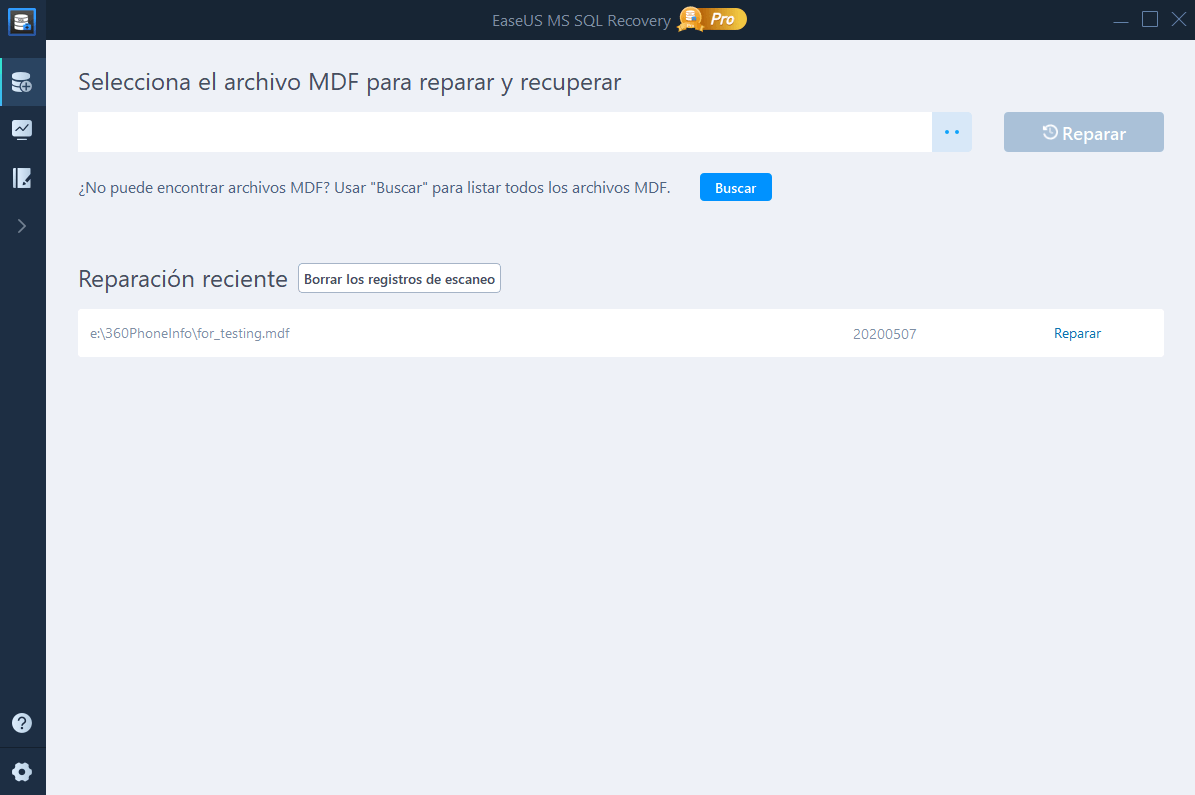1195x795 pixels.
Task: Maximize the EaseUS window
Action: coord(1150,19)
